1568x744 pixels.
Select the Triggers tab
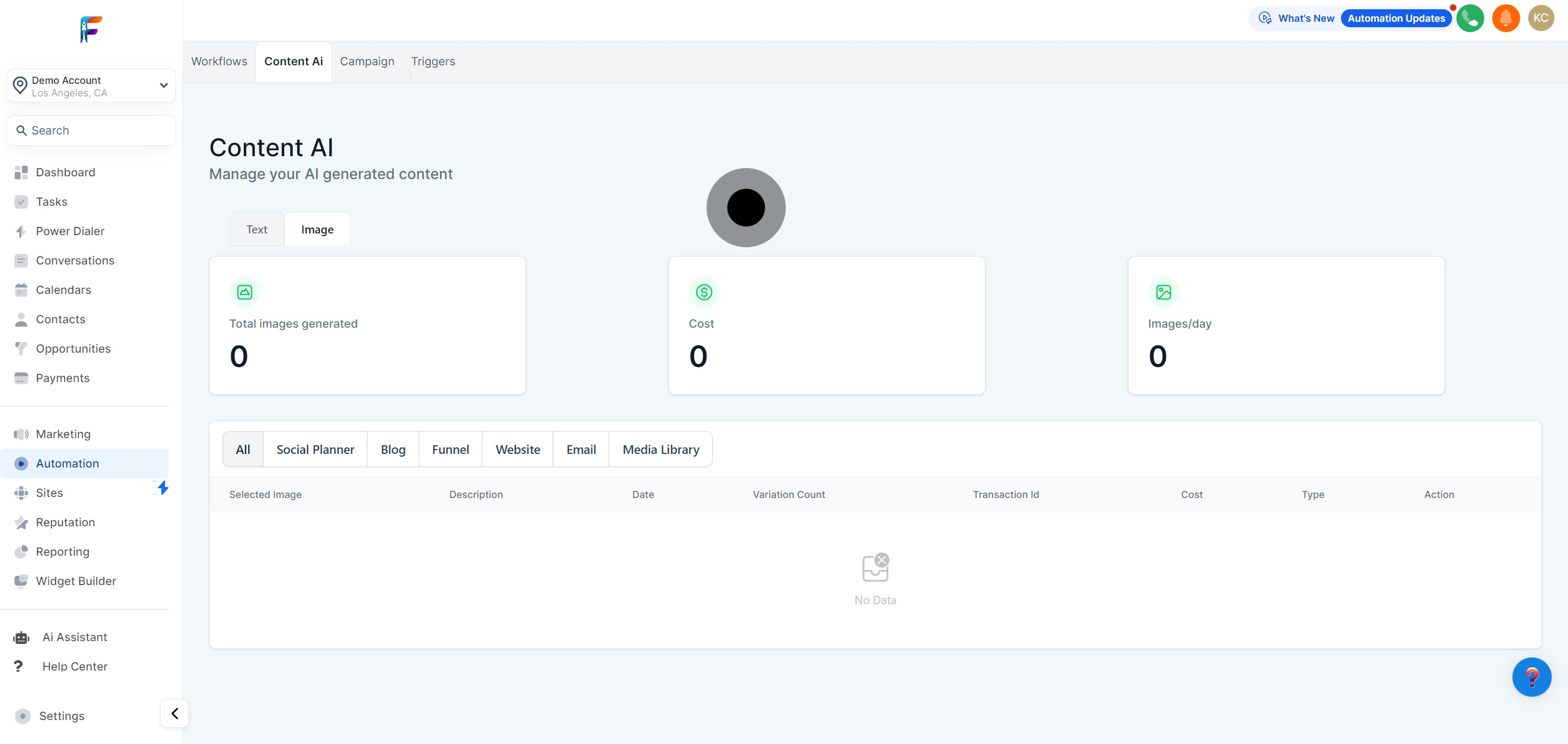[x=433, y=62]
